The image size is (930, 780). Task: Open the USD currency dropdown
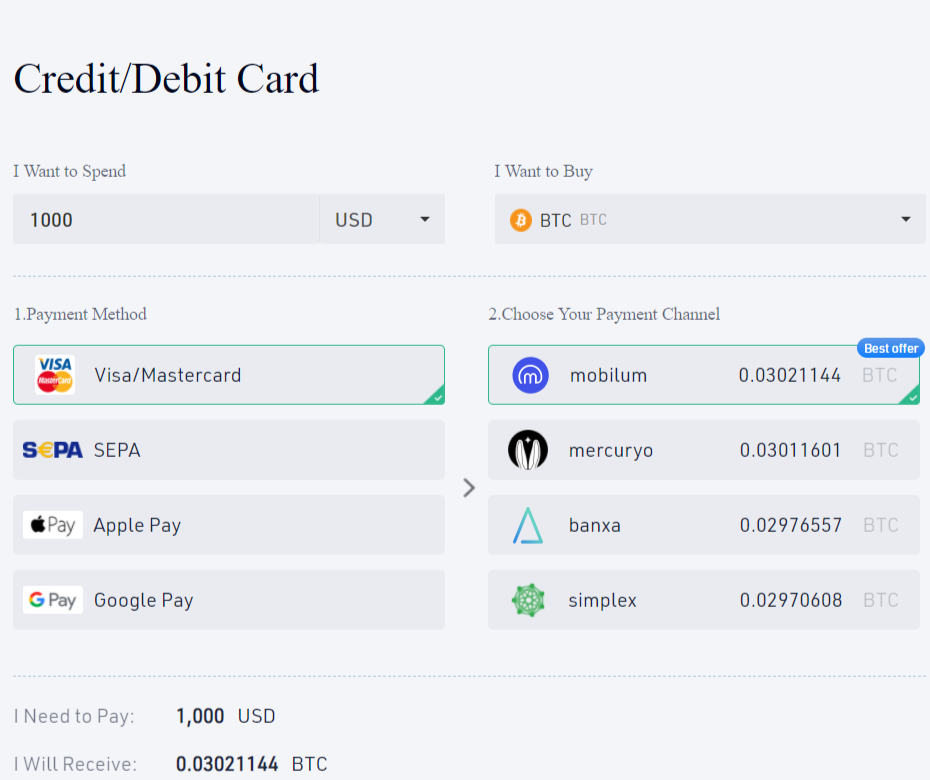[x=383, y=220]
